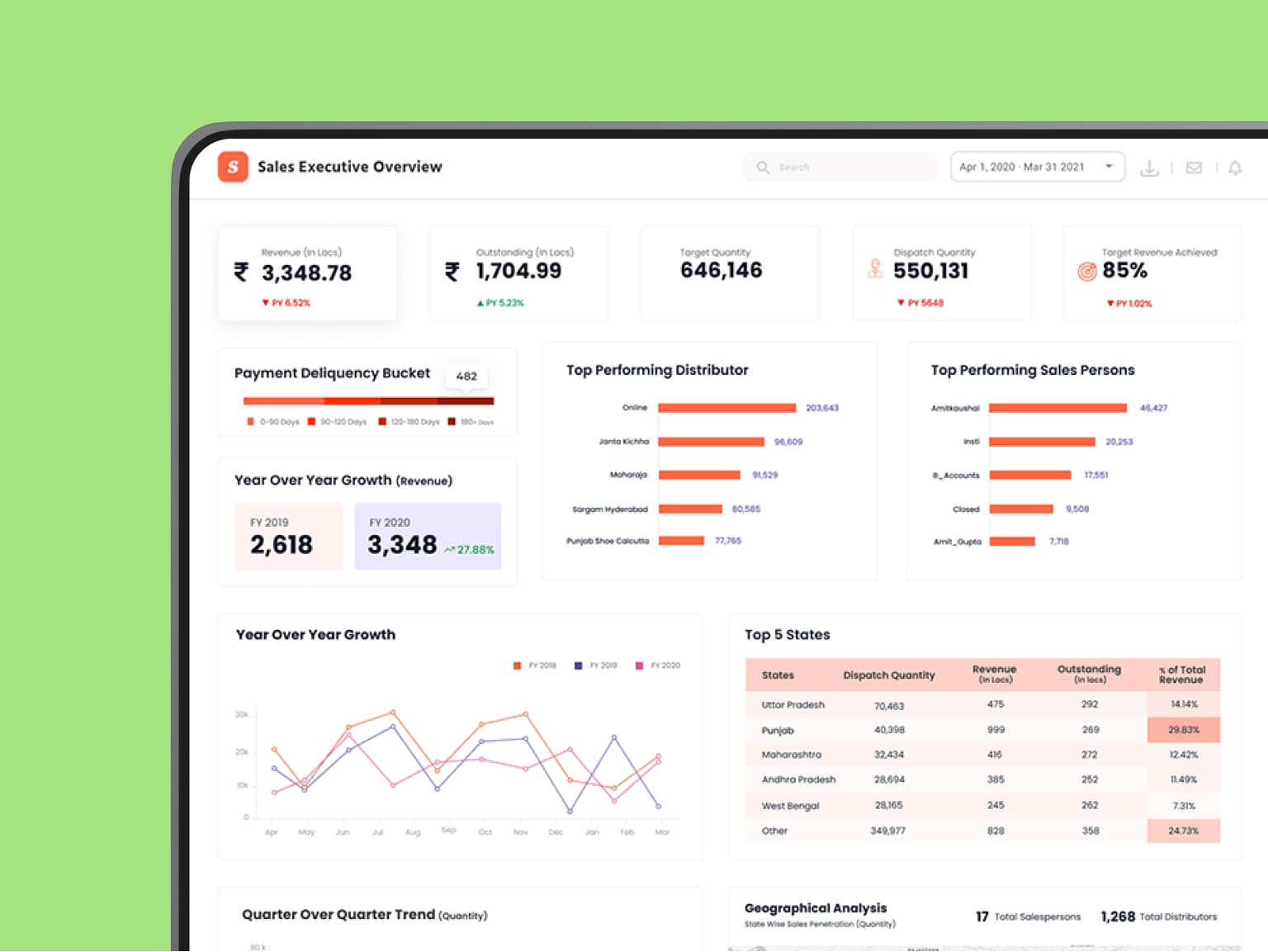This screenshot has height=952, width=1268.
Task: Click rupee icon on Outstanding card
Action: pos(452,272)
